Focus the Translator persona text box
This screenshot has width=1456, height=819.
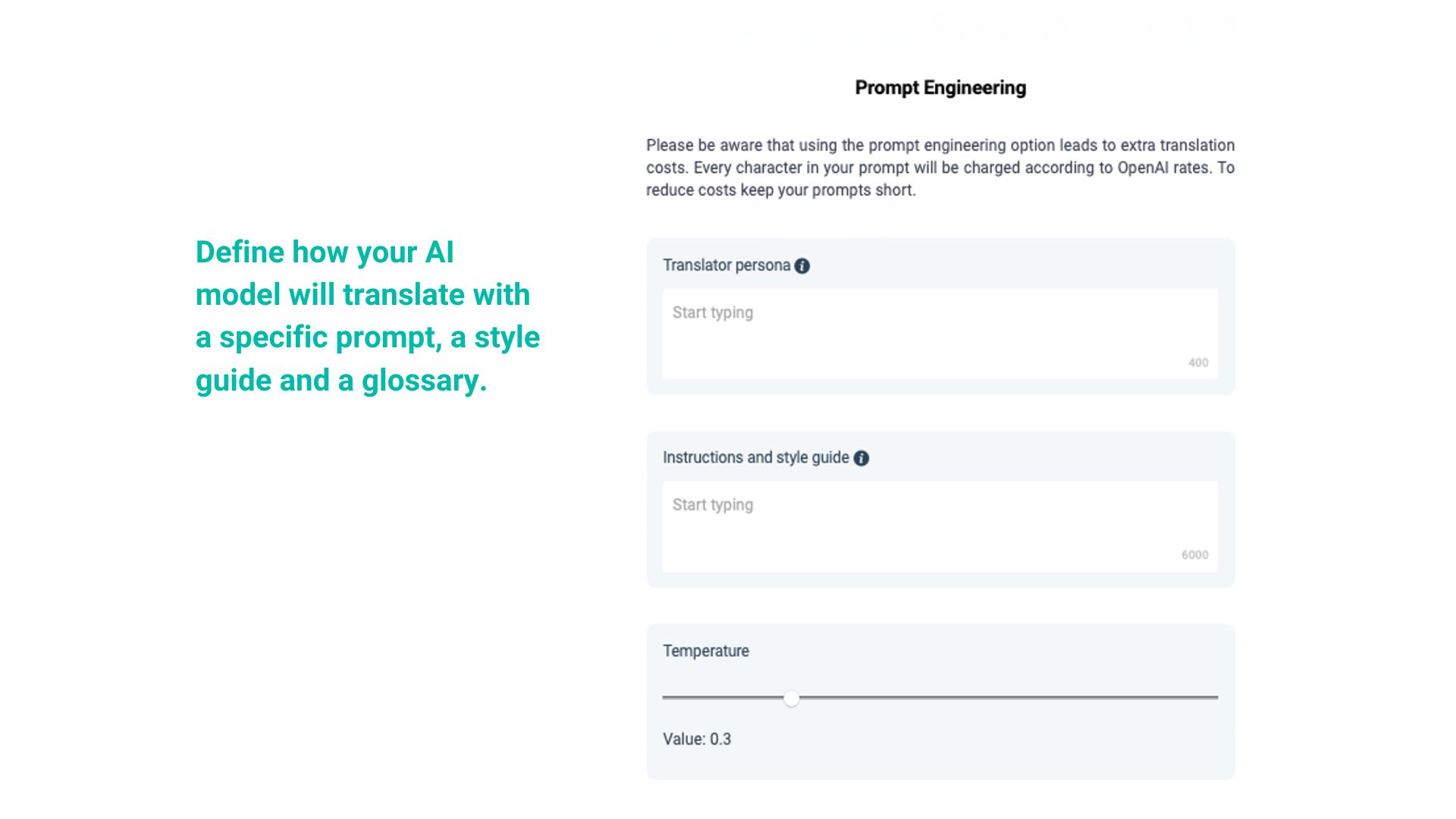click(940, 334)
